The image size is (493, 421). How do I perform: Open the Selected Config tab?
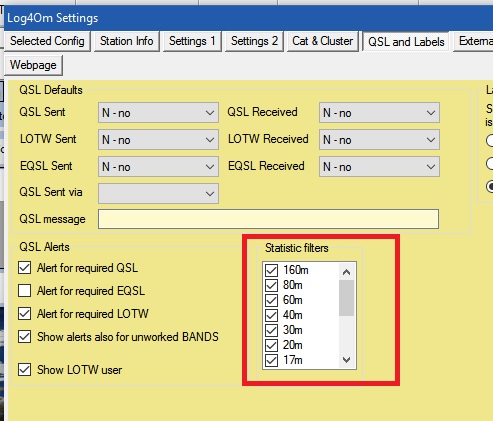[x=47, y=41]
